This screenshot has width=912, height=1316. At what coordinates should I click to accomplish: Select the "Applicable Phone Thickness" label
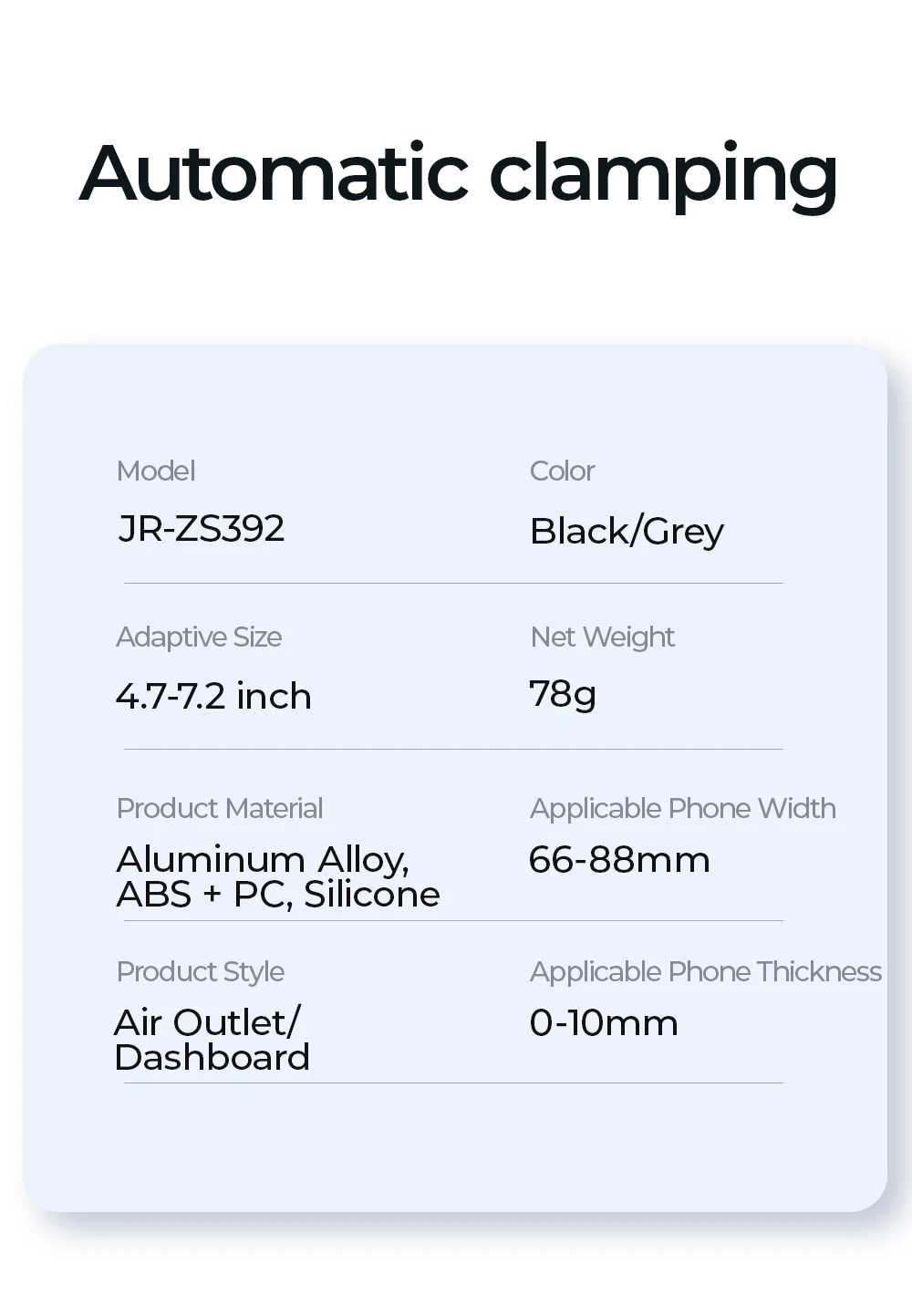[x=705, y=971]
